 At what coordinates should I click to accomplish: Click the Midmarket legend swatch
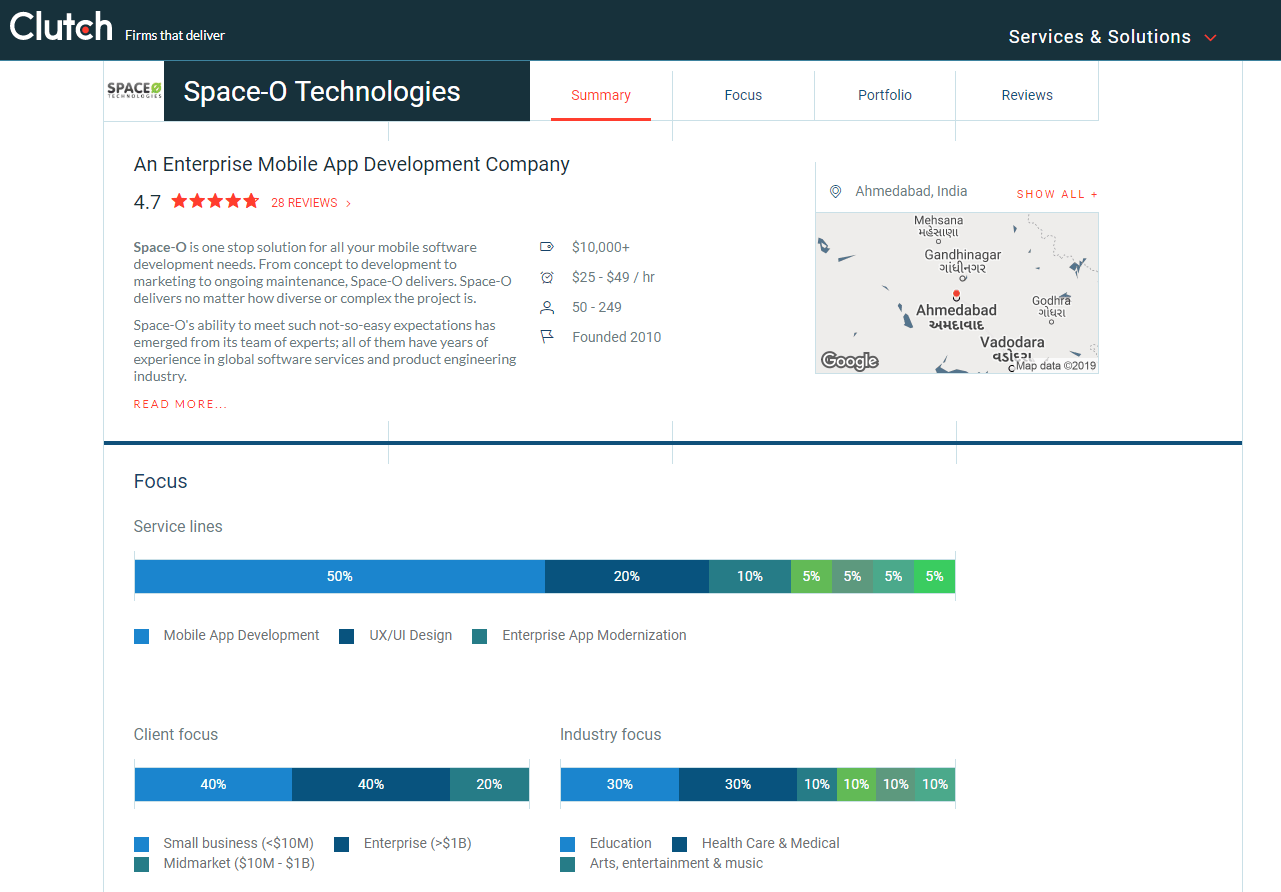(x=142, y=864)
